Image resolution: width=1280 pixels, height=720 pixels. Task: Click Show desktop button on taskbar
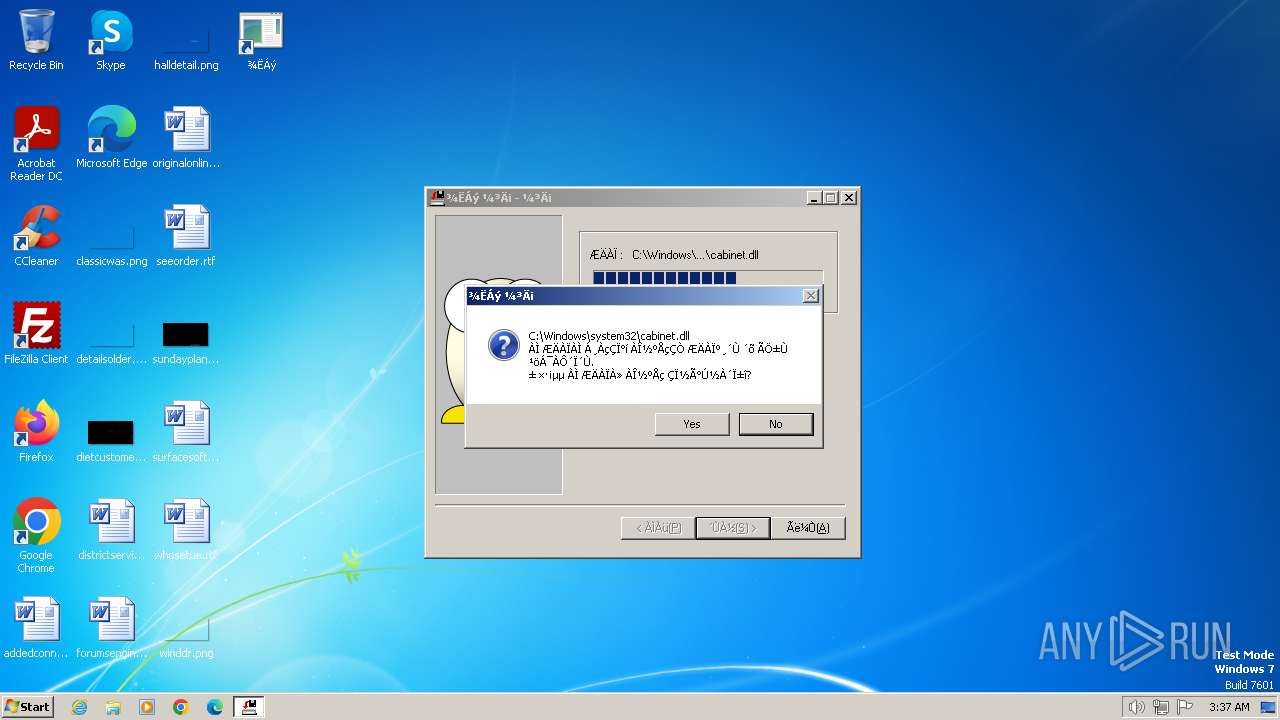[x=1269, y=707]
